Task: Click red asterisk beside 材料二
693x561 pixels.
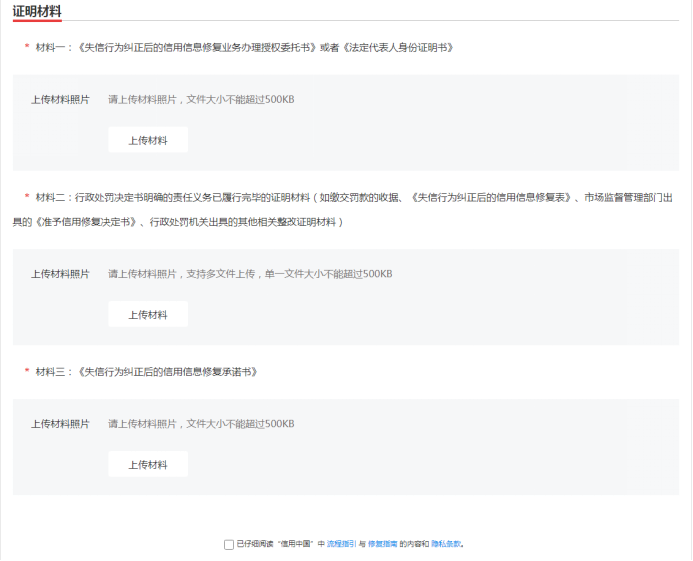Action: (x=27, y=197)
